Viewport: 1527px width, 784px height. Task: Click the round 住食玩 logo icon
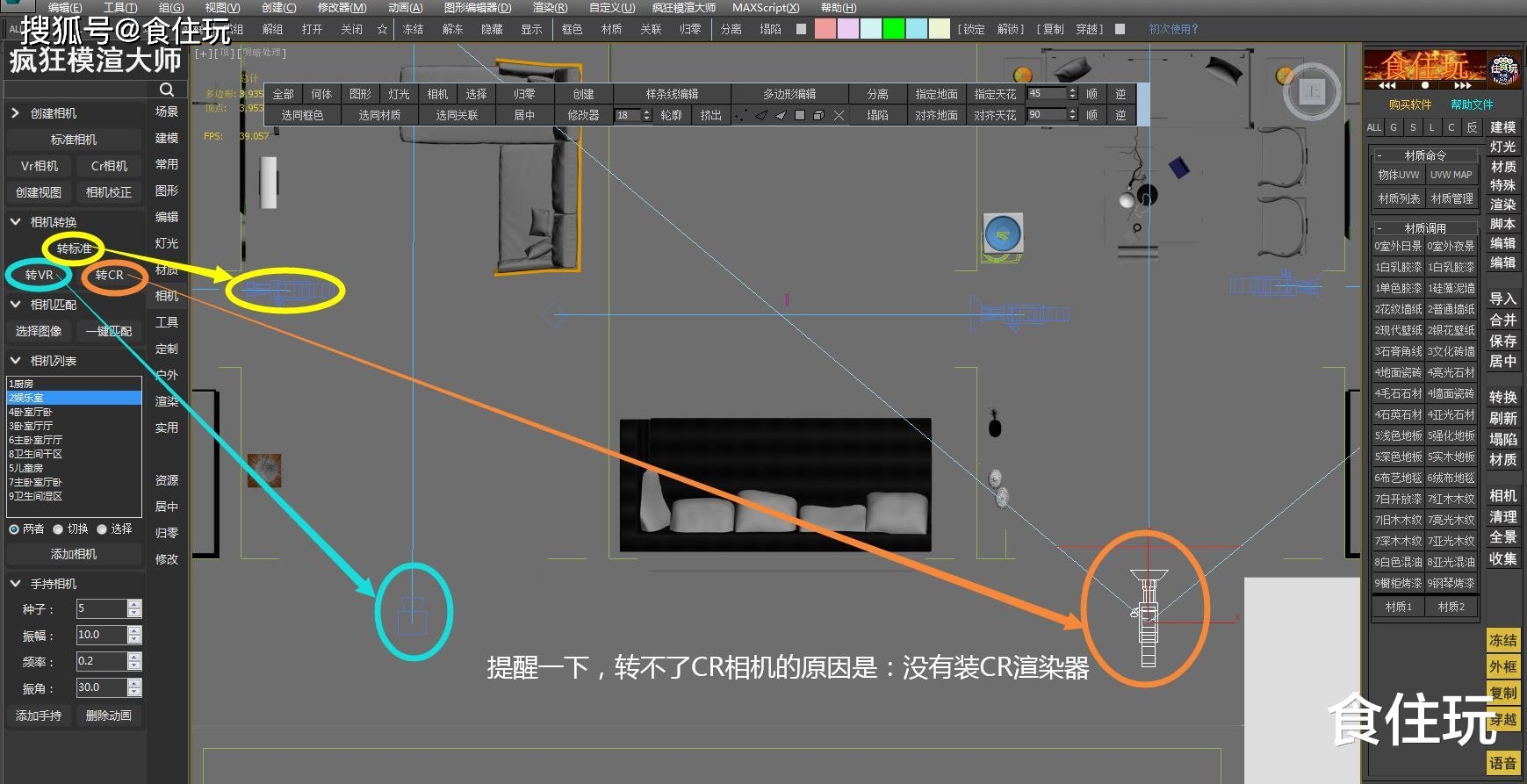1504,69
